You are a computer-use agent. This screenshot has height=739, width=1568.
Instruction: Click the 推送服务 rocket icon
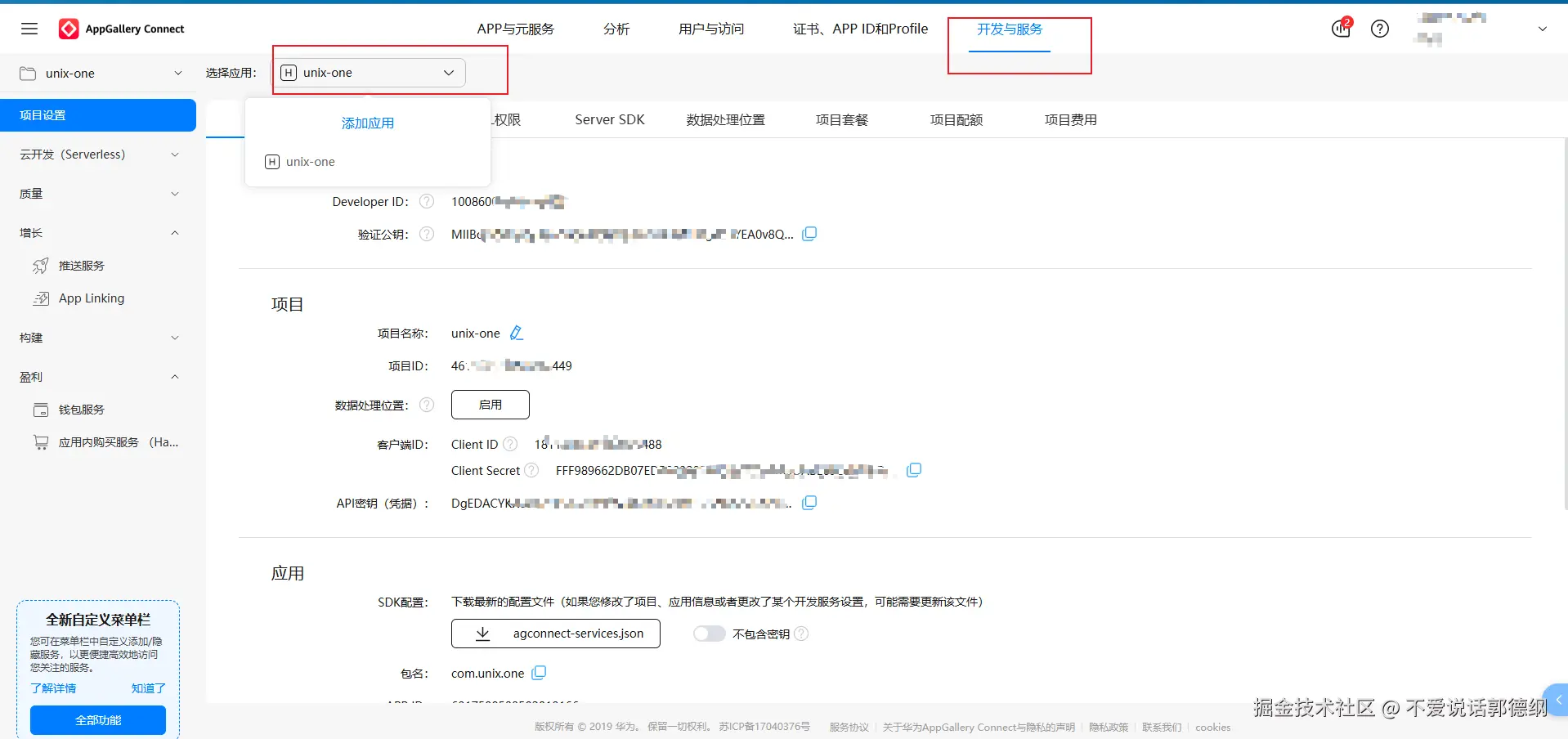(x=41, y=266)
